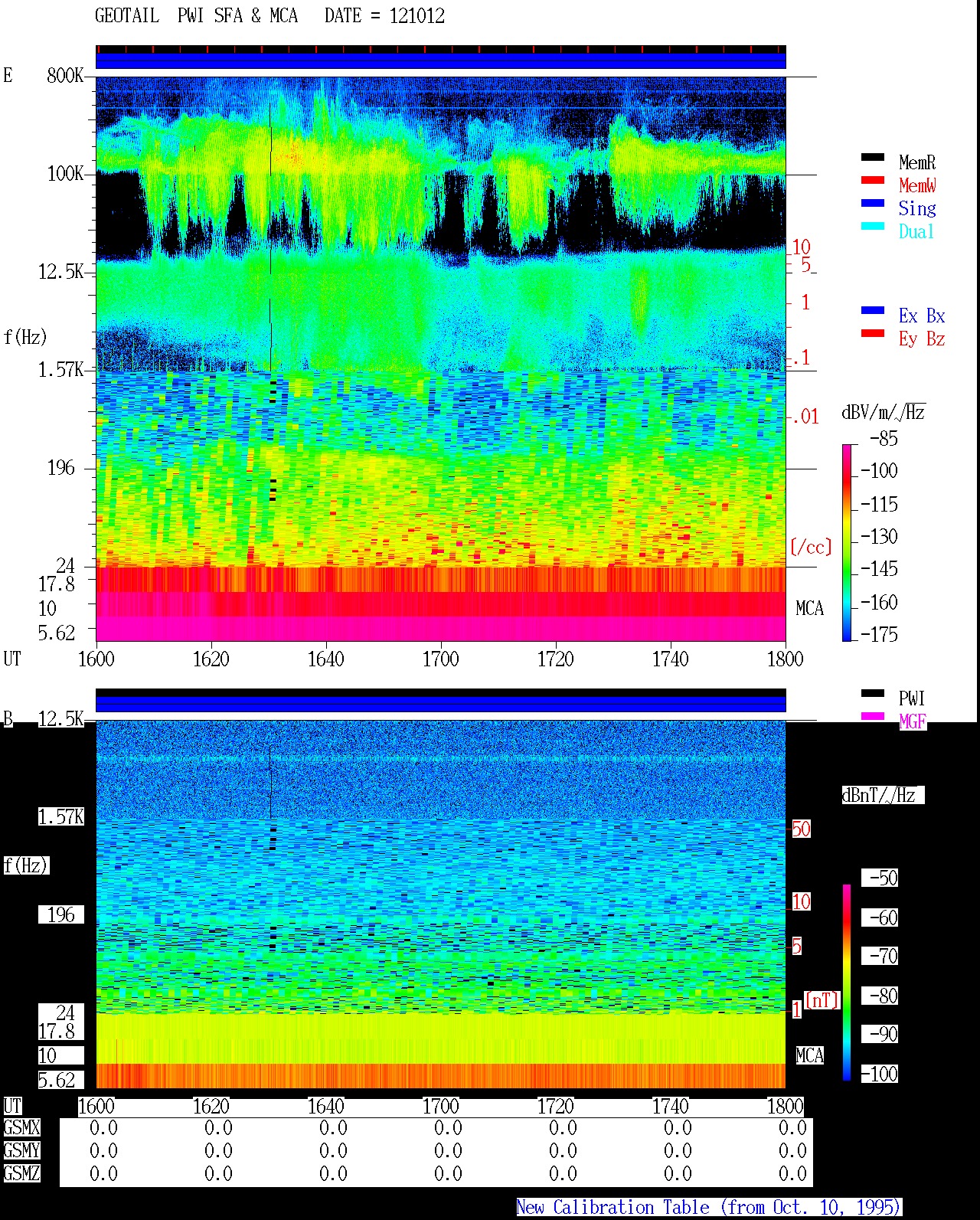Click the 1.57K label on the E panel
This screenshot has width=980, height=1220.
point(60,370)
